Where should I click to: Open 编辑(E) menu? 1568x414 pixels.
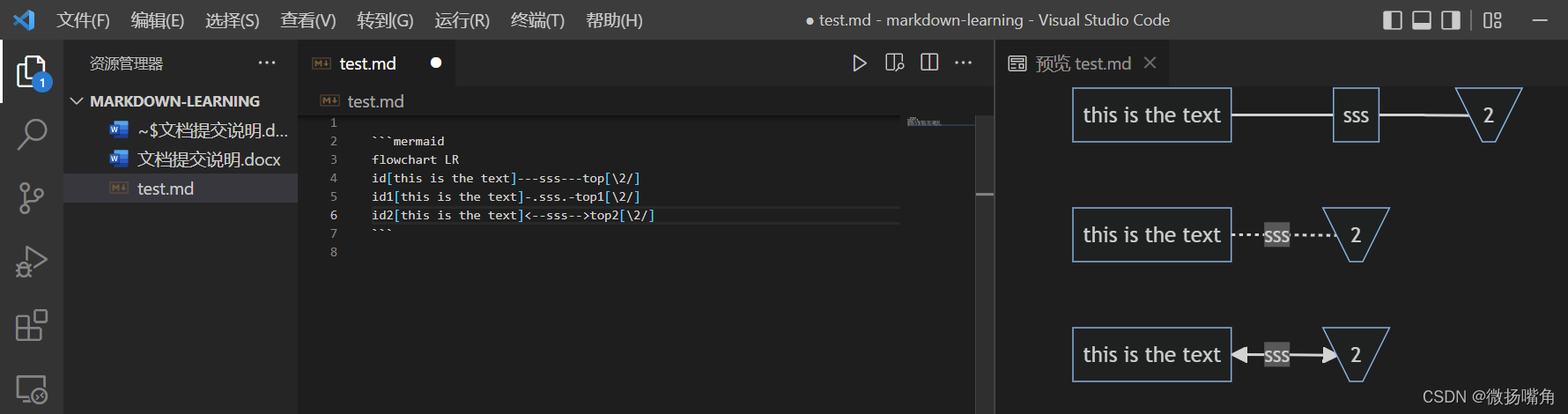tap(158, 19)
